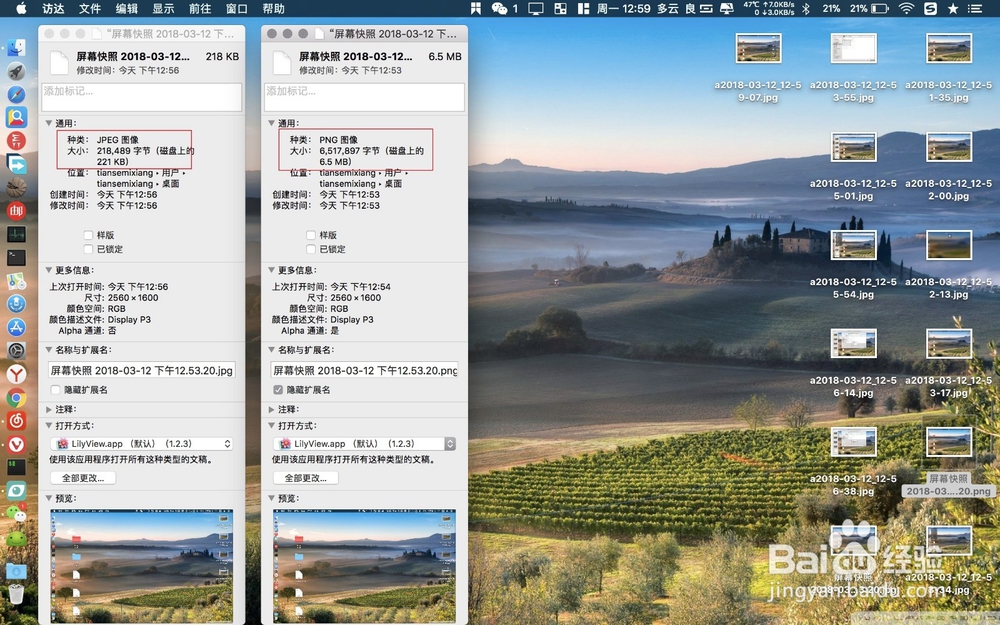Open Maps from the Dock

pyautogui.click(x=16, y=281)
